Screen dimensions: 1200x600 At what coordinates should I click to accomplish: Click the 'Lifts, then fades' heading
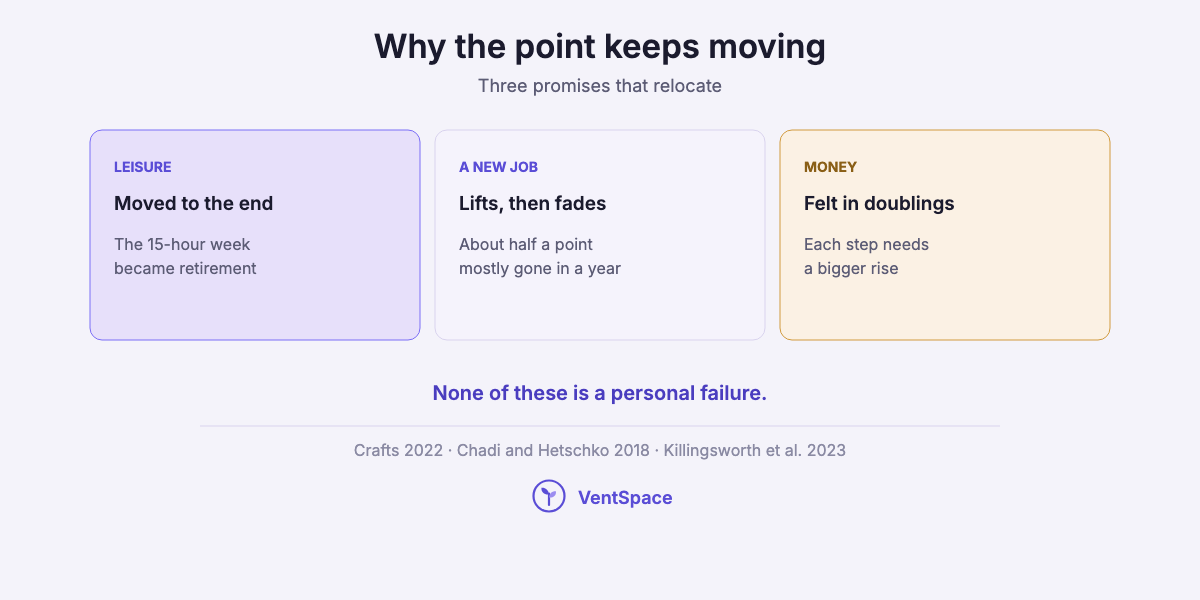pyautogui.click(x=533, y=203)
